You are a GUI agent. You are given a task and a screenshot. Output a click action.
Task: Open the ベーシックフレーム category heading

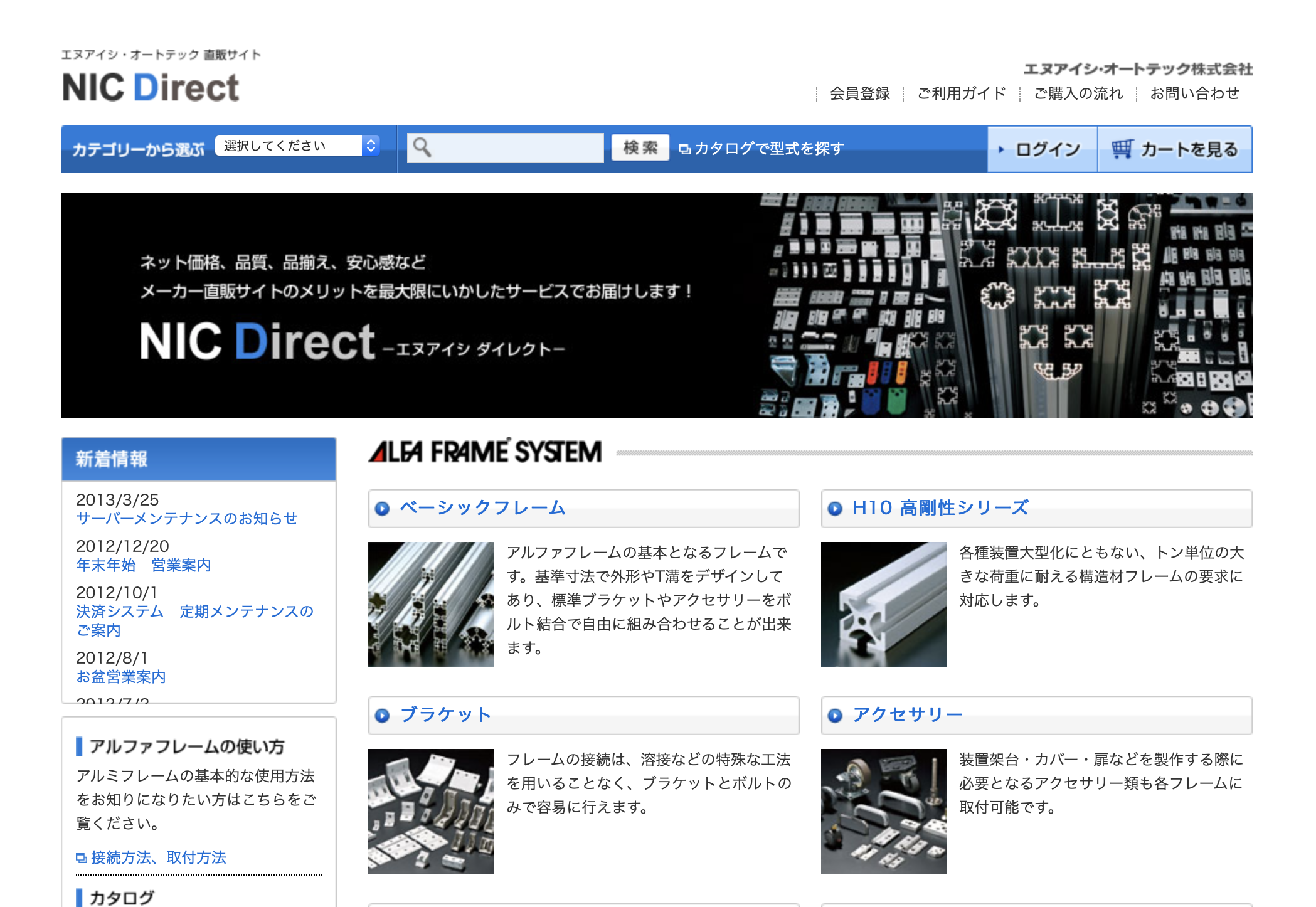pos(483,507)
